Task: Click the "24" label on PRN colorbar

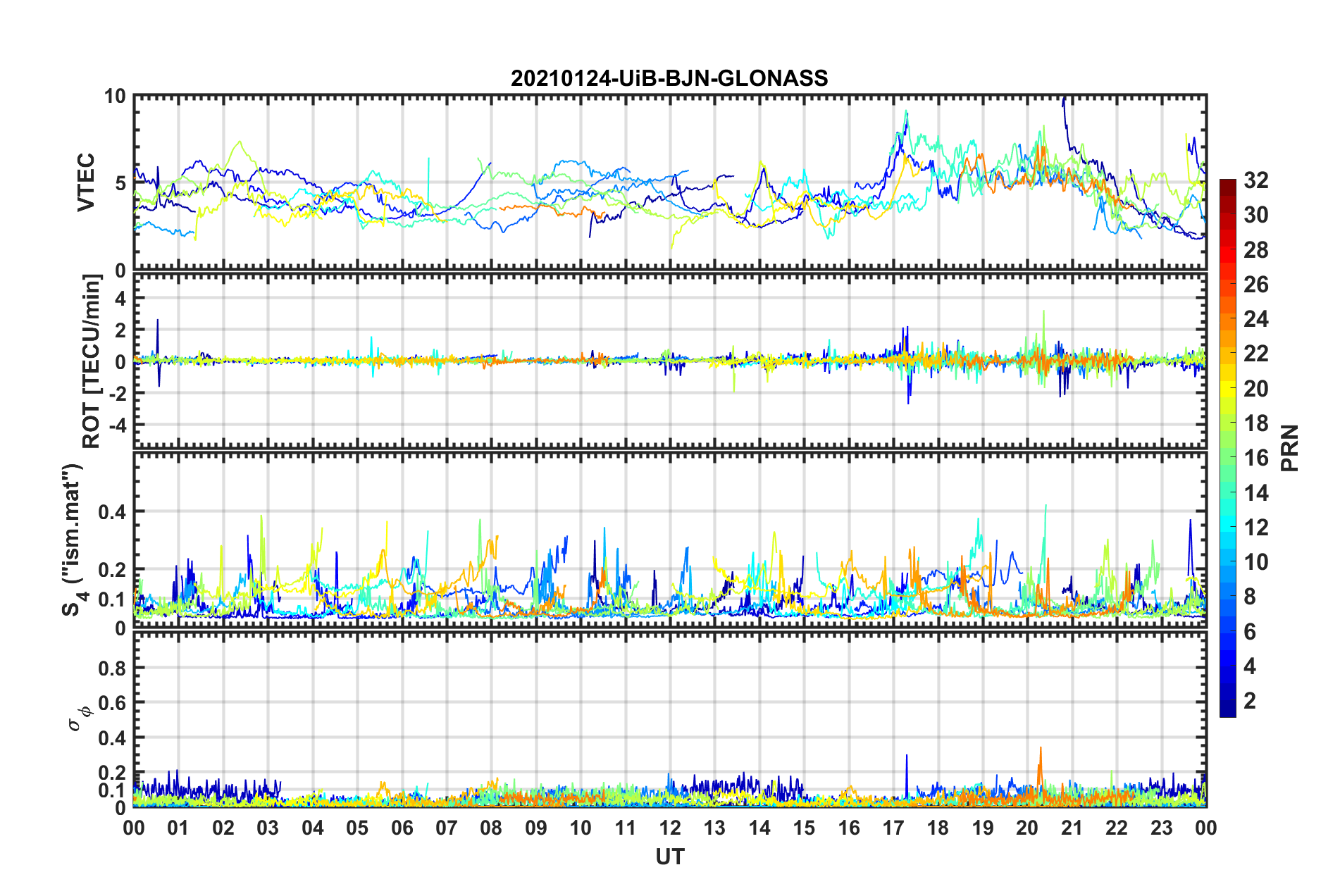Action: pos(1256,319)
